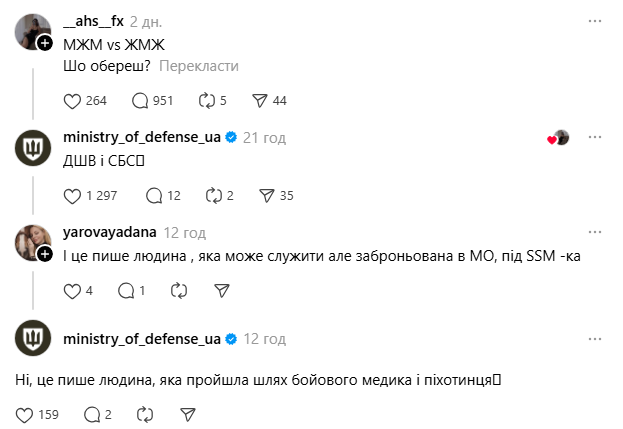Like the ДШВ і СБС reply
This screenshot has width=623, height=429.
(71, 195)
